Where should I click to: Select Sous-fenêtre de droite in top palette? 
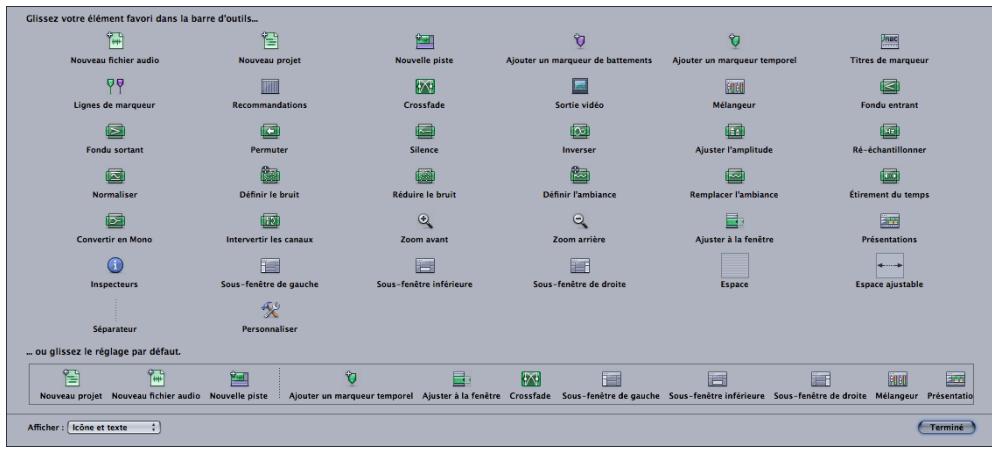[579, 266]
